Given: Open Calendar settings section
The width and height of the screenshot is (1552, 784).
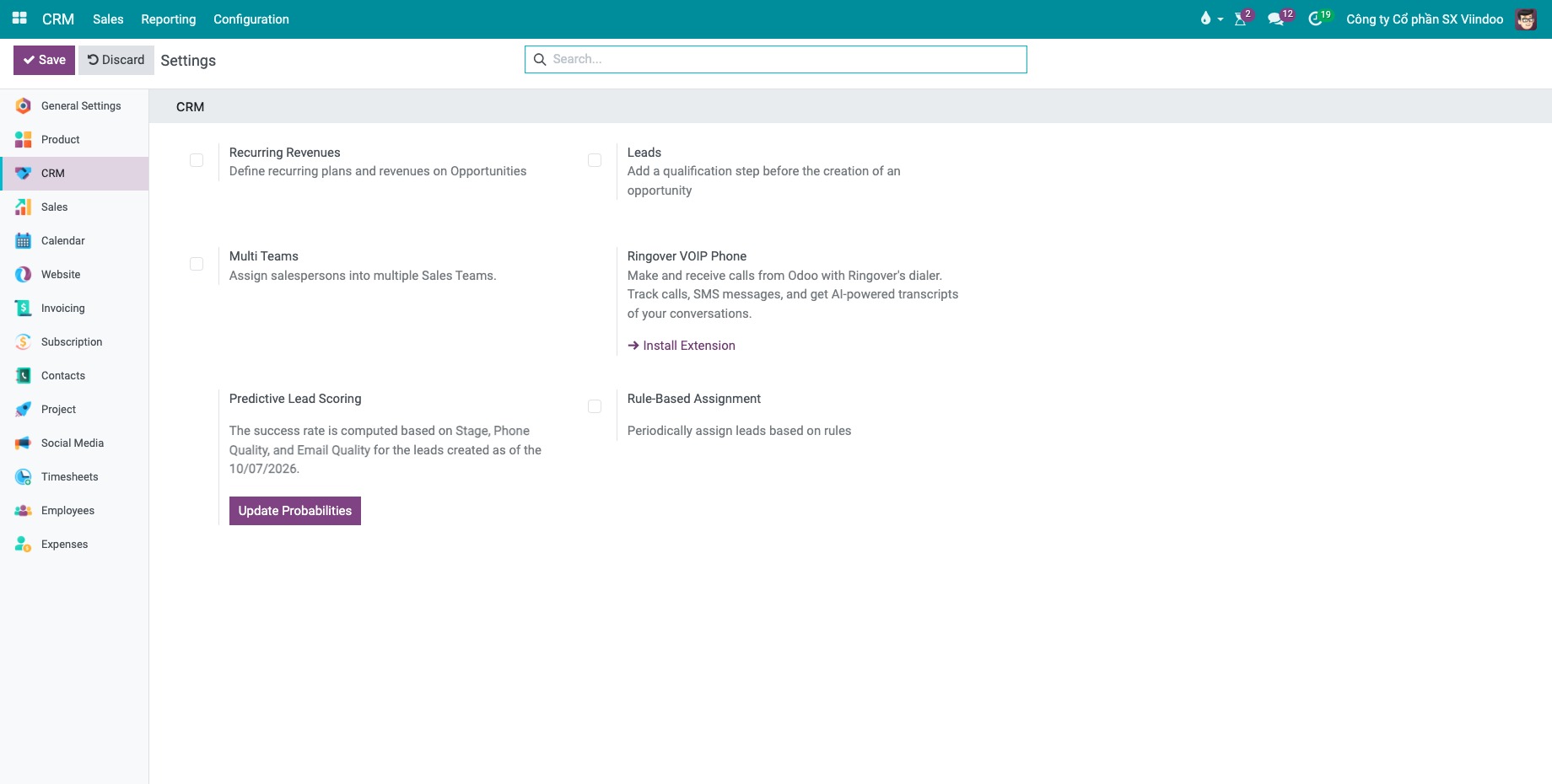Looking at the screenshot, I should [x=74, y=241].
